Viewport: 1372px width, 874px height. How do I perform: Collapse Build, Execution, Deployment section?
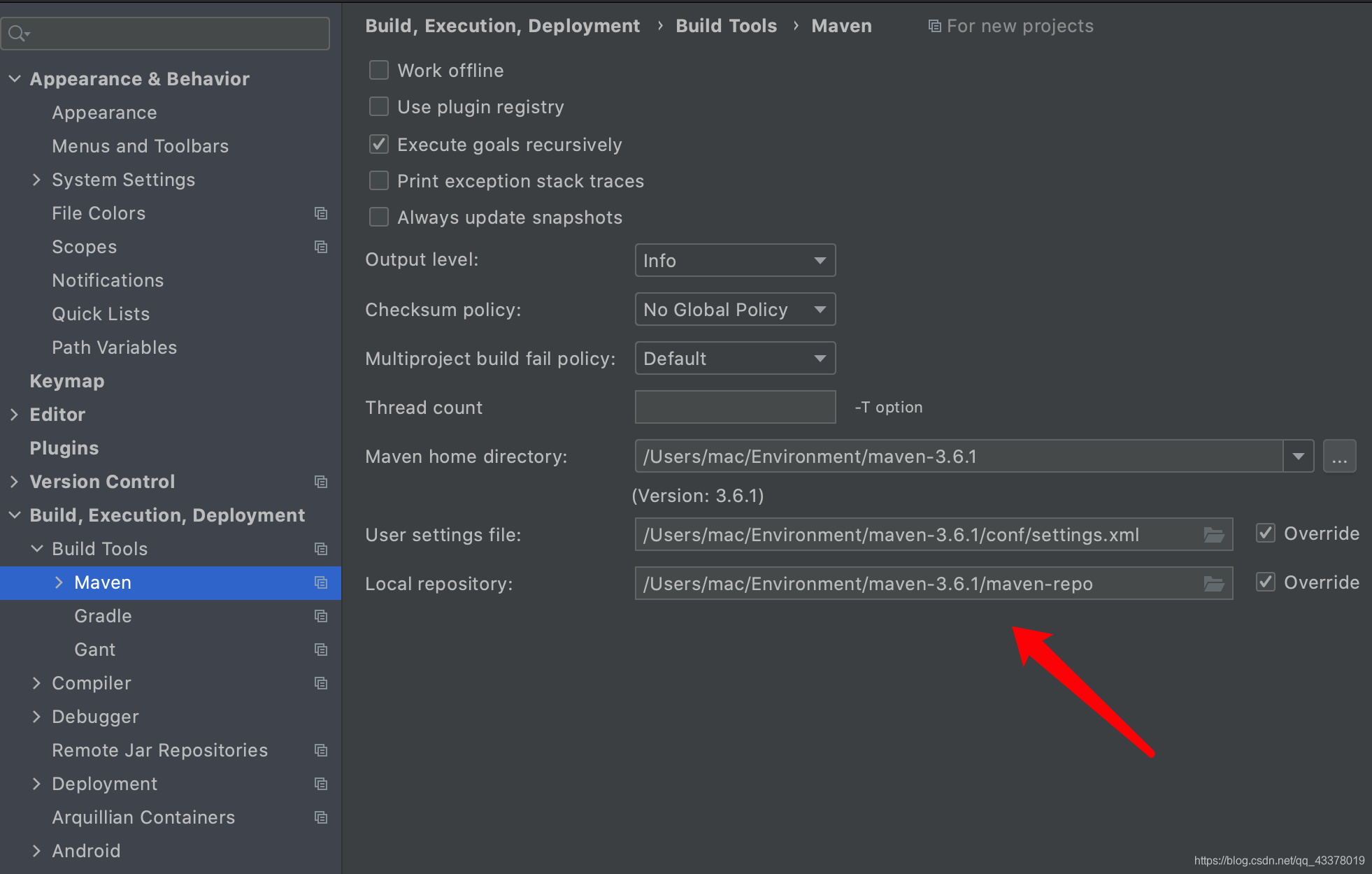click(15, 515)
